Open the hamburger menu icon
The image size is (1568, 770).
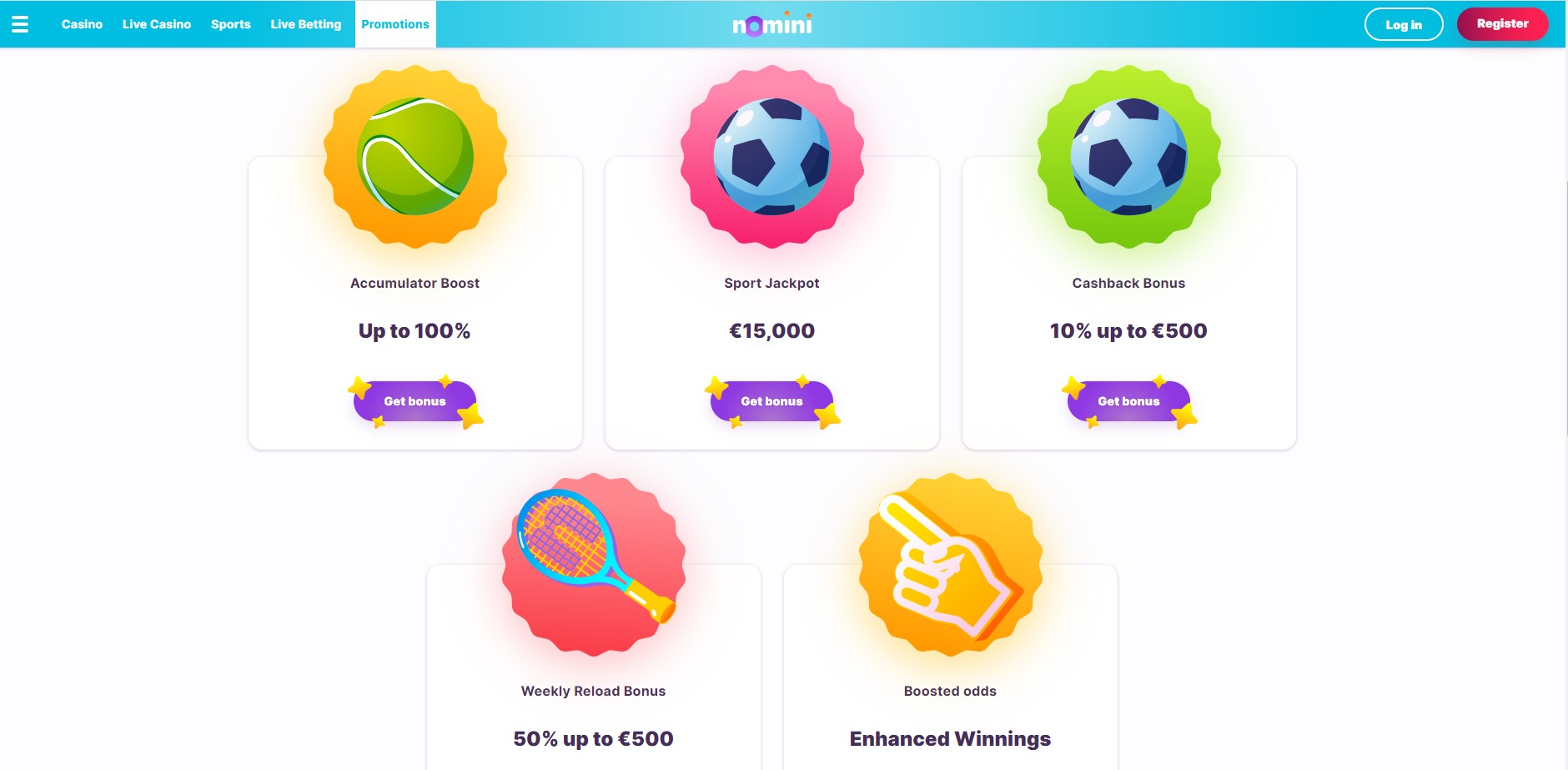20,24
